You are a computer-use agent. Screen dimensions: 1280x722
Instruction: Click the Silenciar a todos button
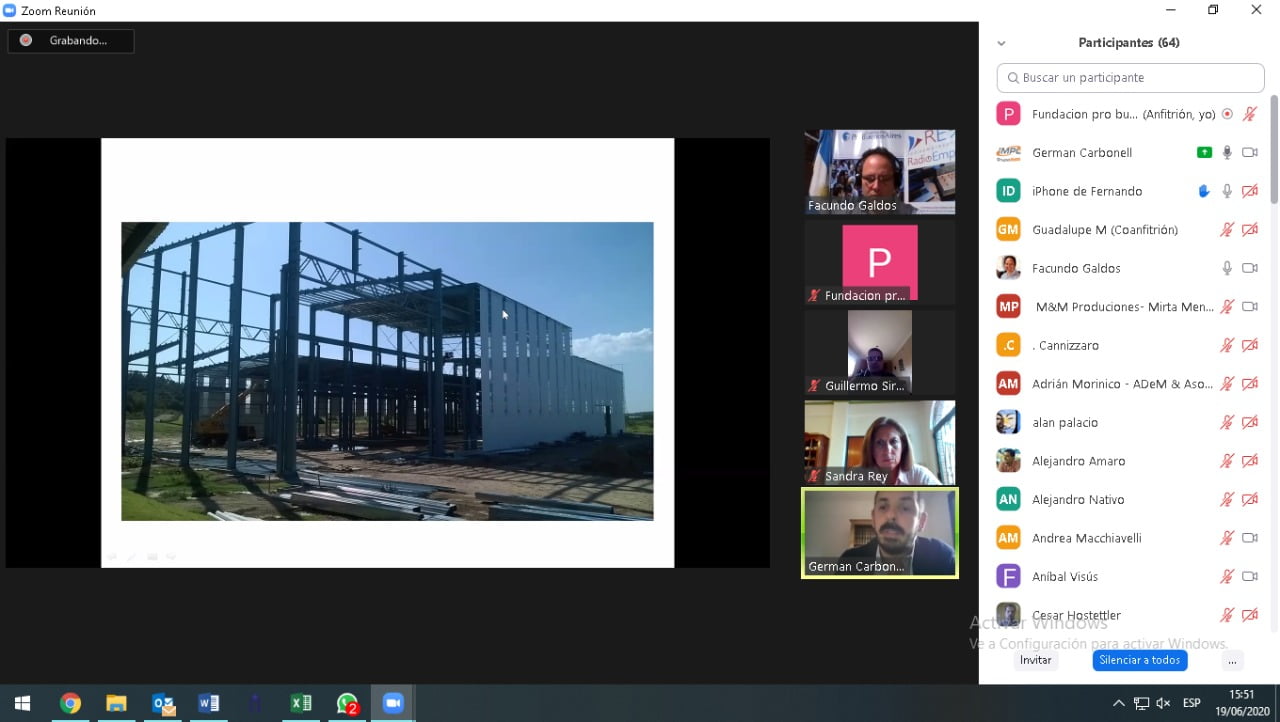(1139, 660)
